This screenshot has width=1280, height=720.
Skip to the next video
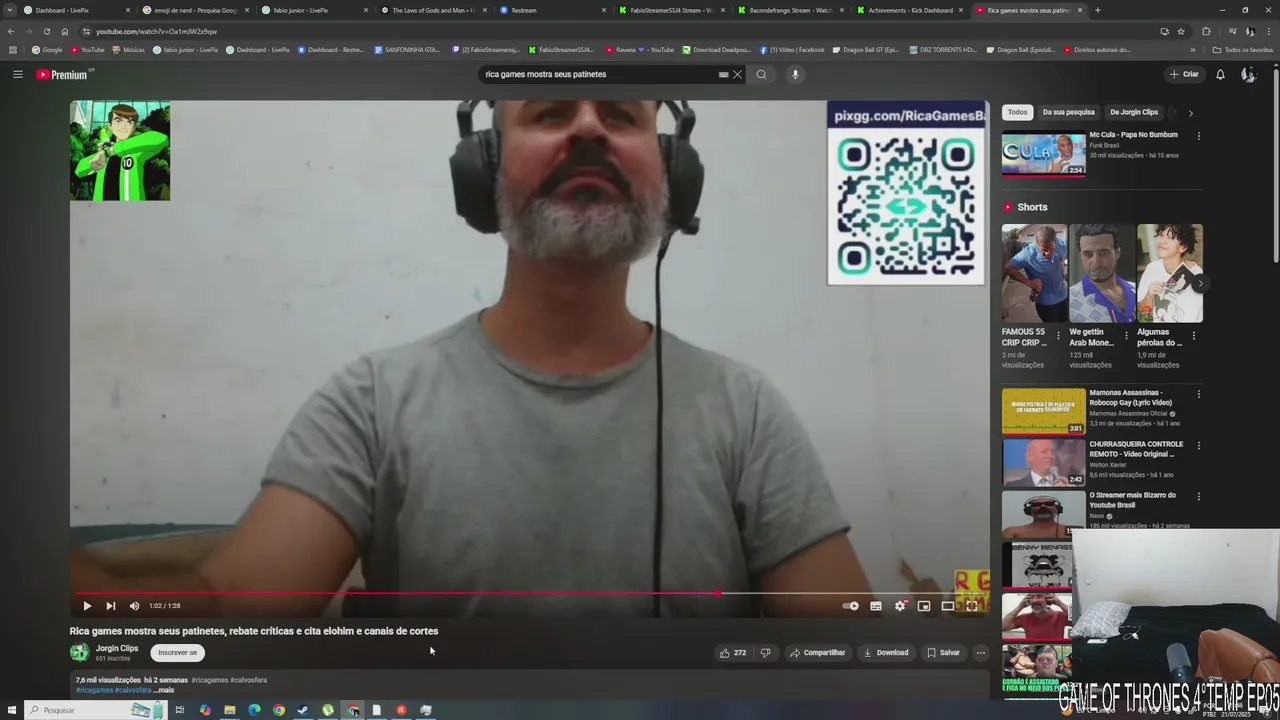point(110,605)
